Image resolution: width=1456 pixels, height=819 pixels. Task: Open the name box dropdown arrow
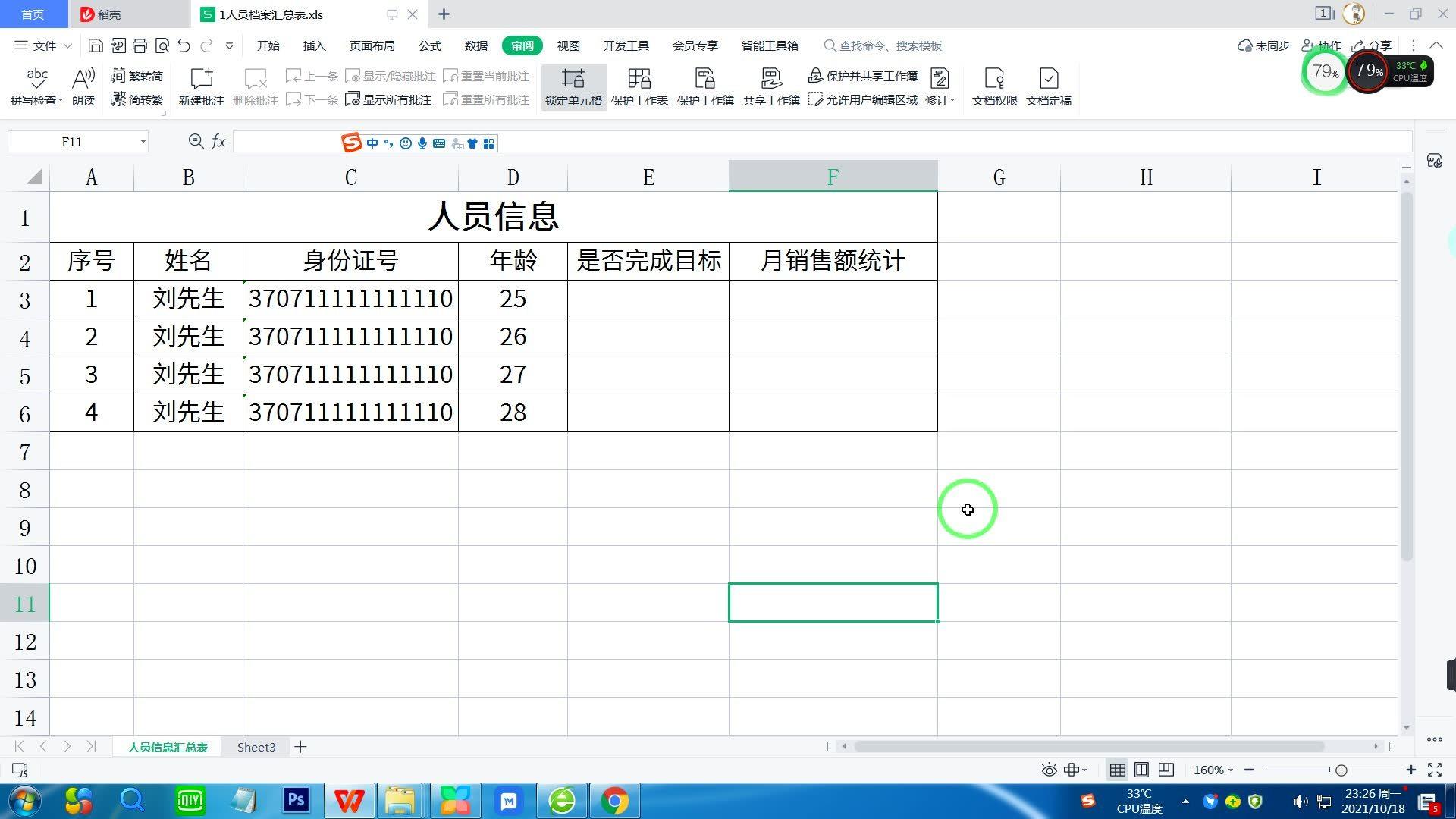point(143,142)
